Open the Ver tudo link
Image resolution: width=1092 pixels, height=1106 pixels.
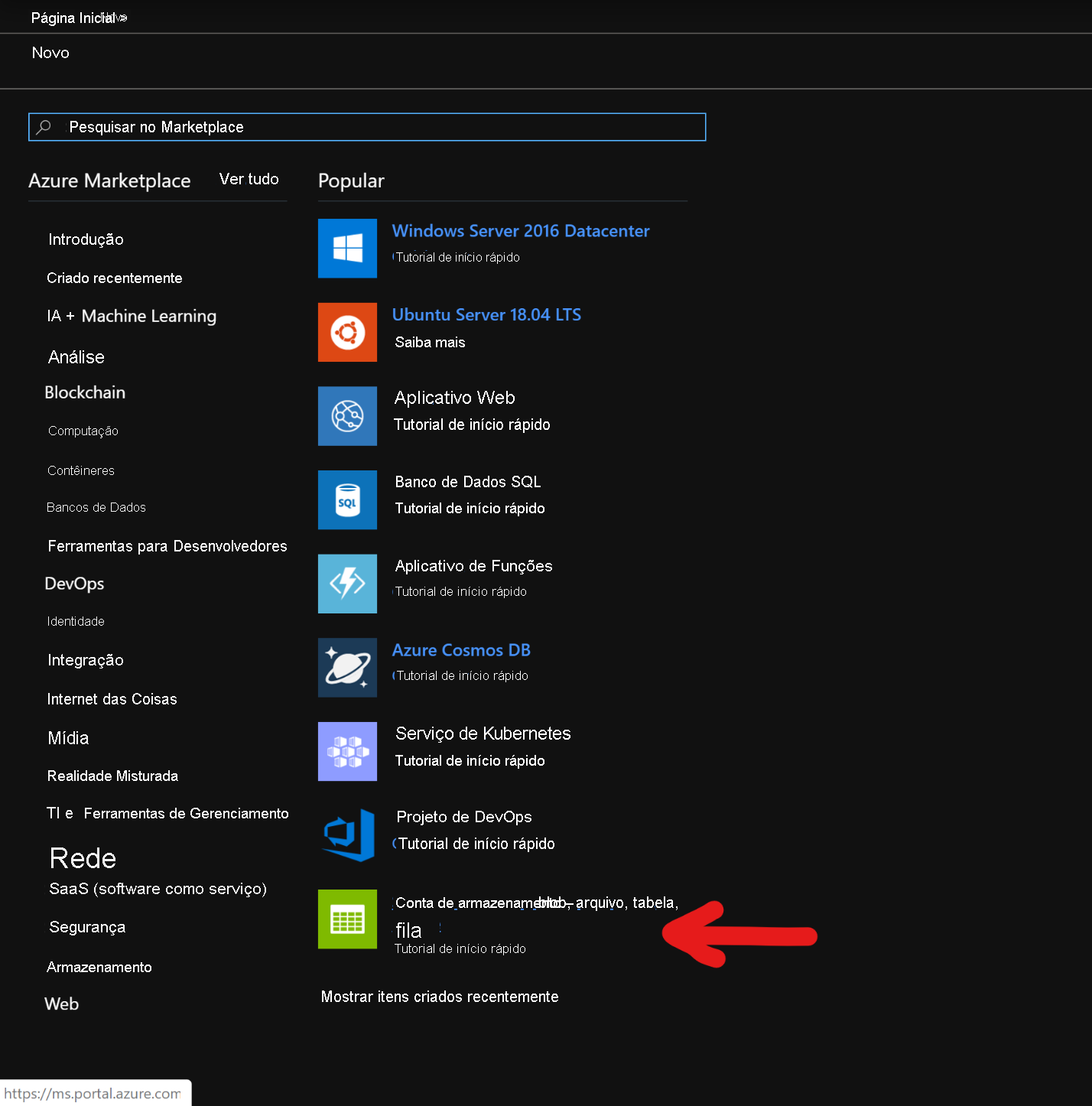(249, 179)
